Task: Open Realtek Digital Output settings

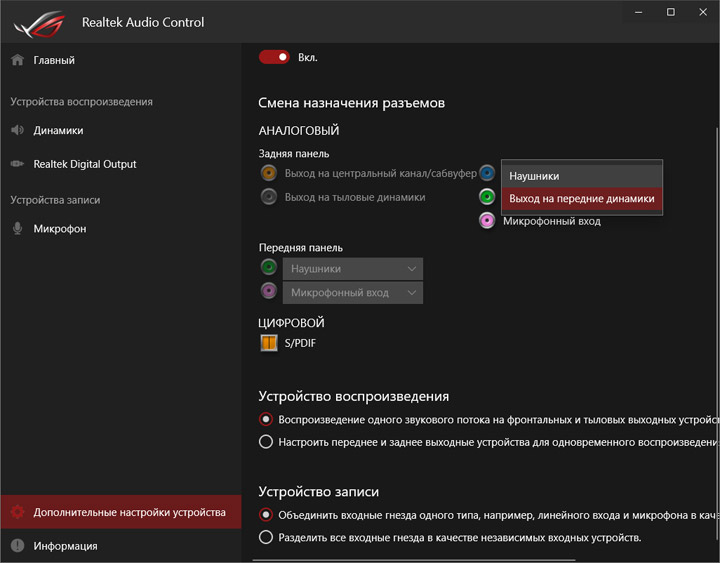Action: (84, 164)
